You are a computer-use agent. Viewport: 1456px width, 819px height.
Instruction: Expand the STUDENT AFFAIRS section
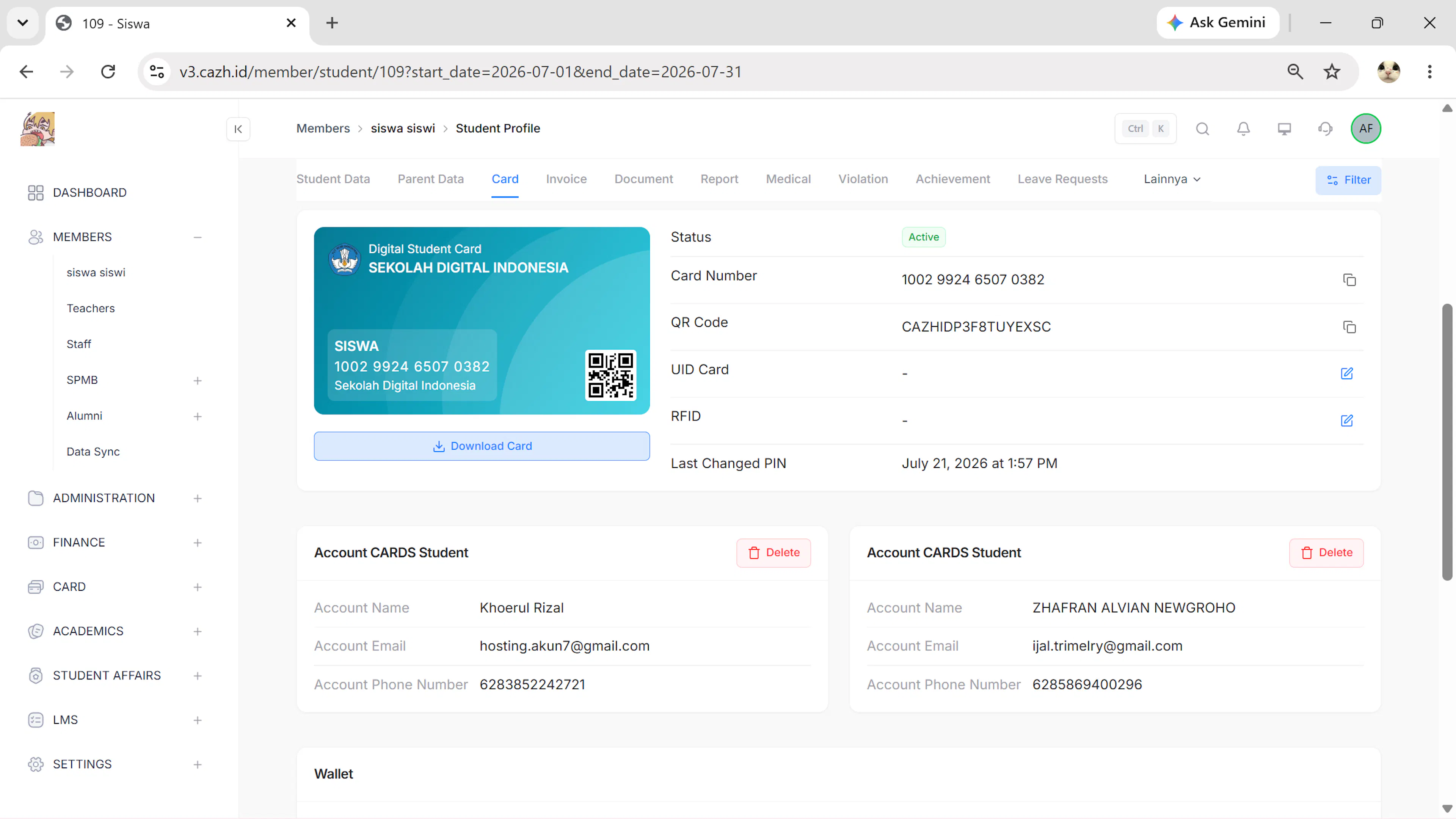(x=197, y=676)
